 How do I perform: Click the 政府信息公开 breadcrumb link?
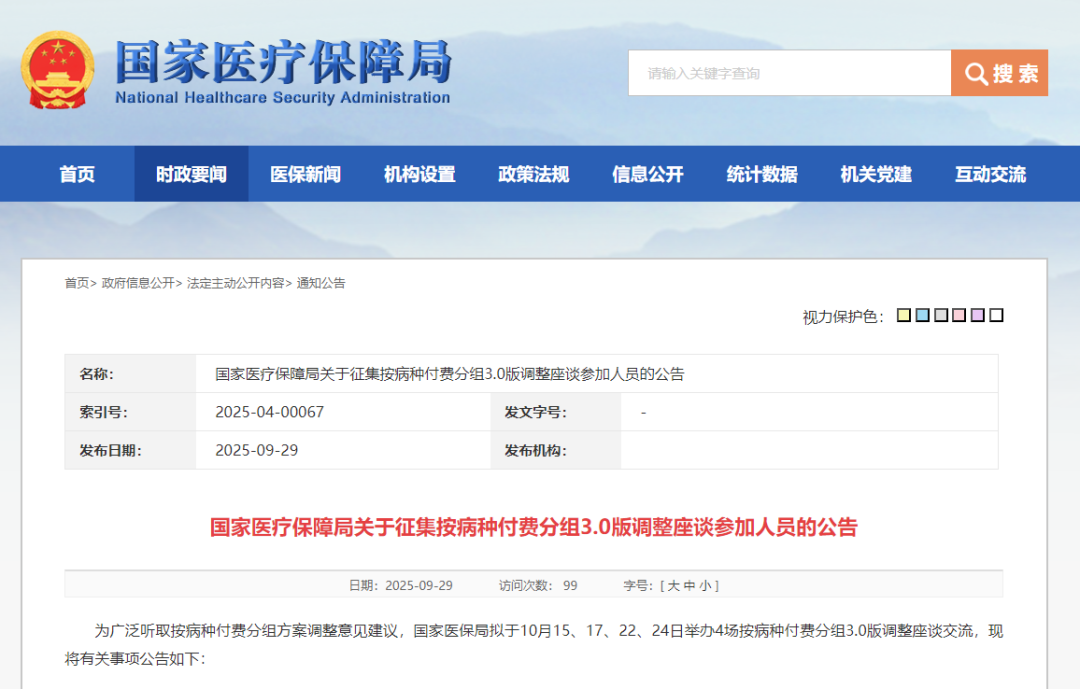click(x=128, y=283)
